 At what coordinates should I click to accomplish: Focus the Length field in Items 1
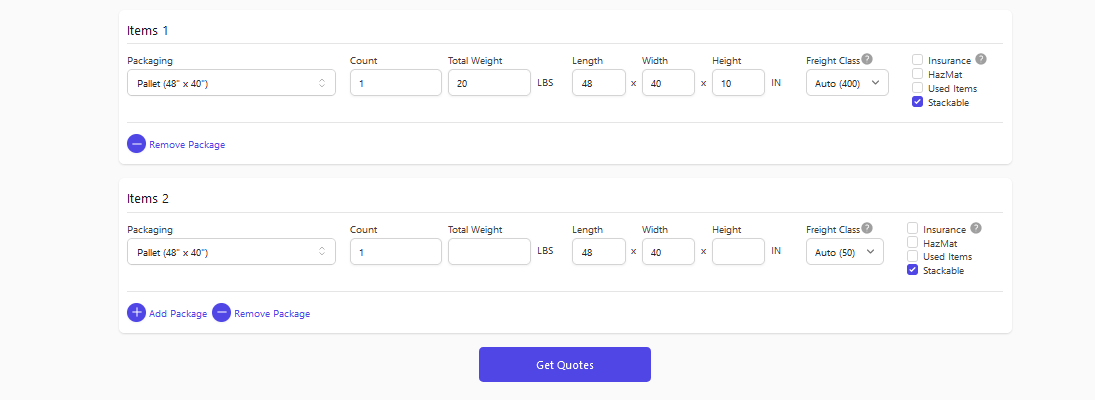598,82
